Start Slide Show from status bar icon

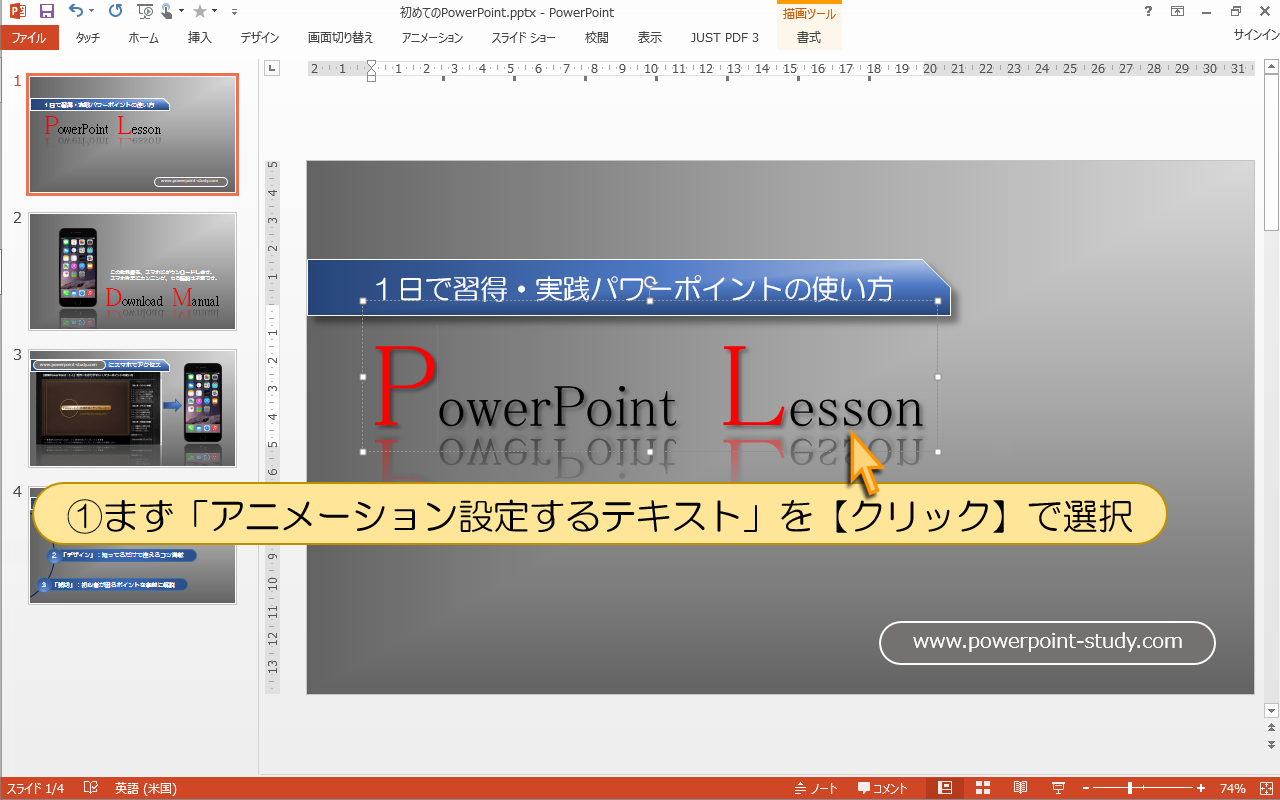pos(1058,788)
